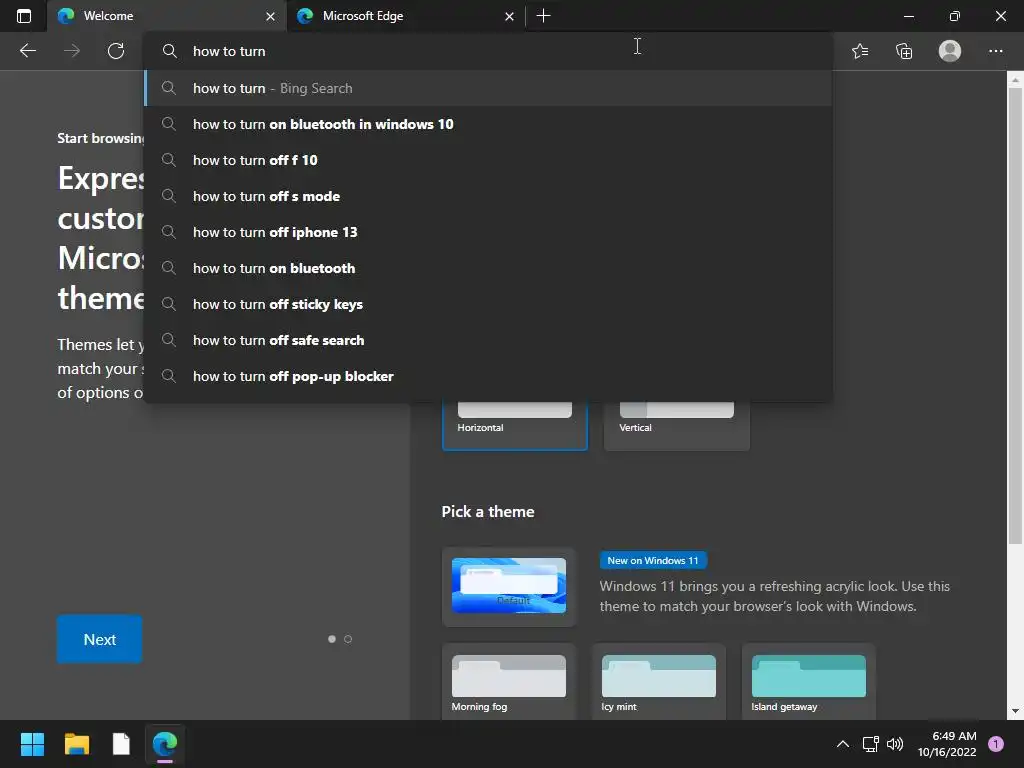Open Settings and more ellipsis menu
This screenshot has width=1024, height=768.
tap(995, 51)
